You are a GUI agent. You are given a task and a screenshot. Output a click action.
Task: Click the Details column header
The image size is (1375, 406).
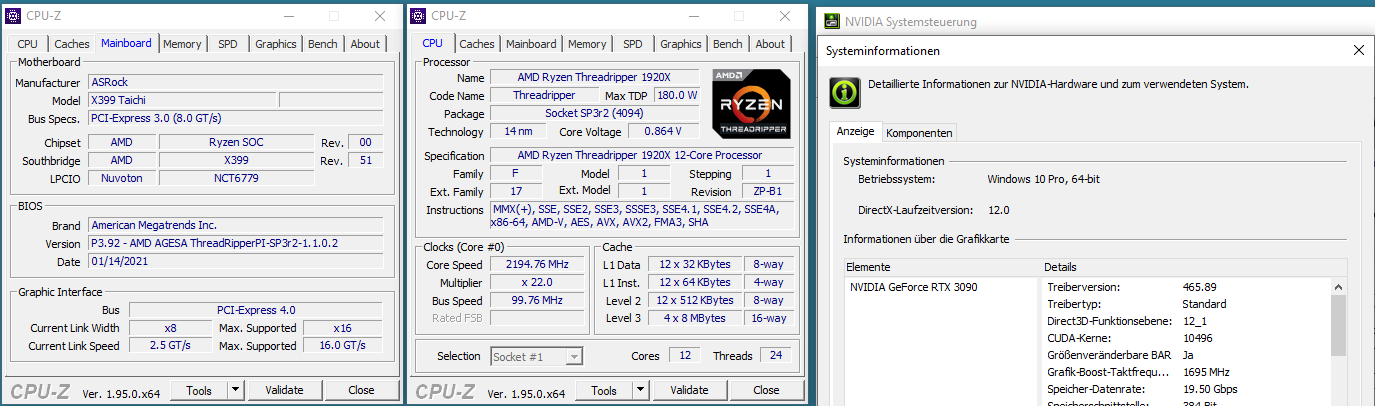(1193, 267)
